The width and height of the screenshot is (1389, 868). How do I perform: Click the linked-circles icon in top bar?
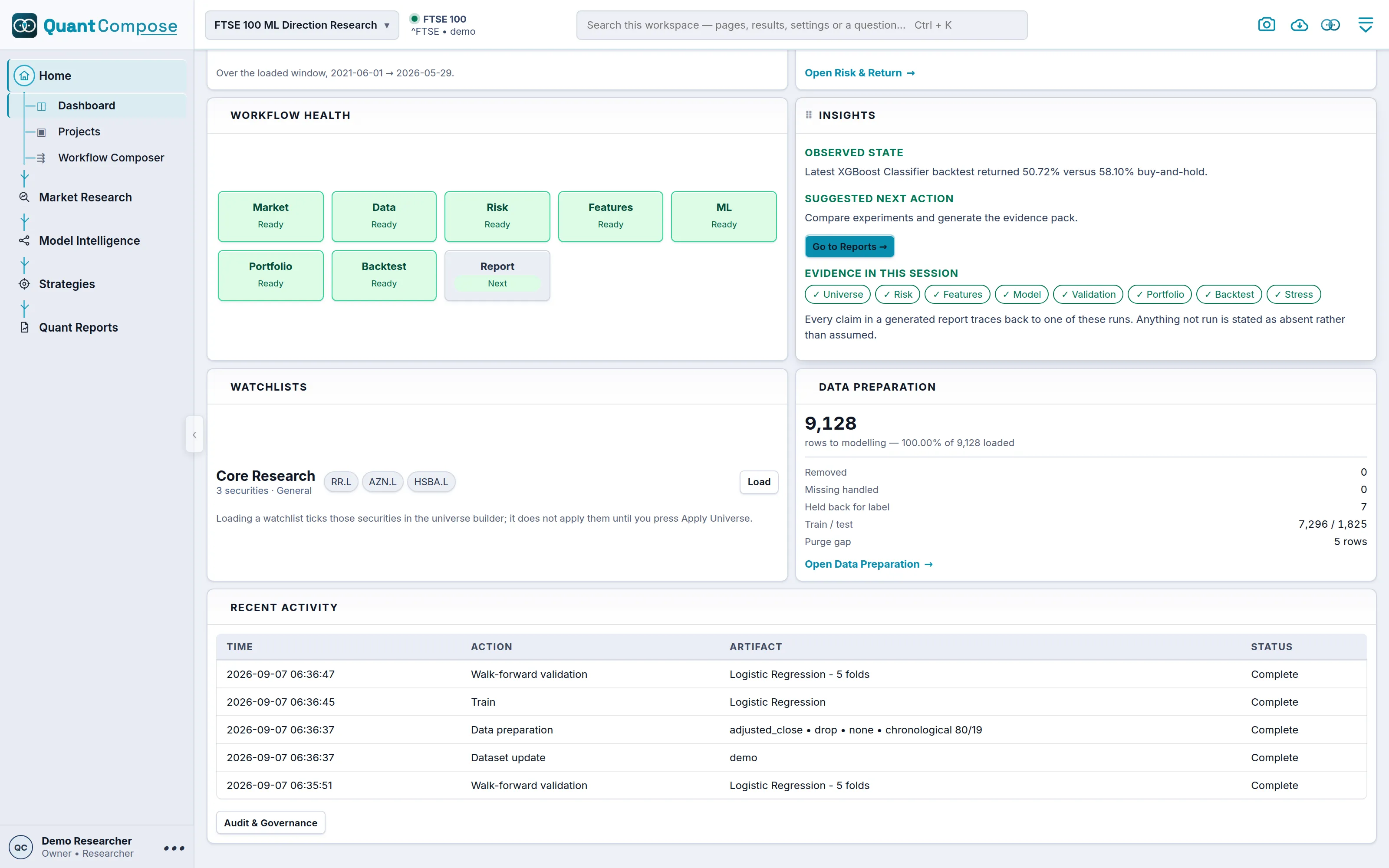(x=1330, y=25)
